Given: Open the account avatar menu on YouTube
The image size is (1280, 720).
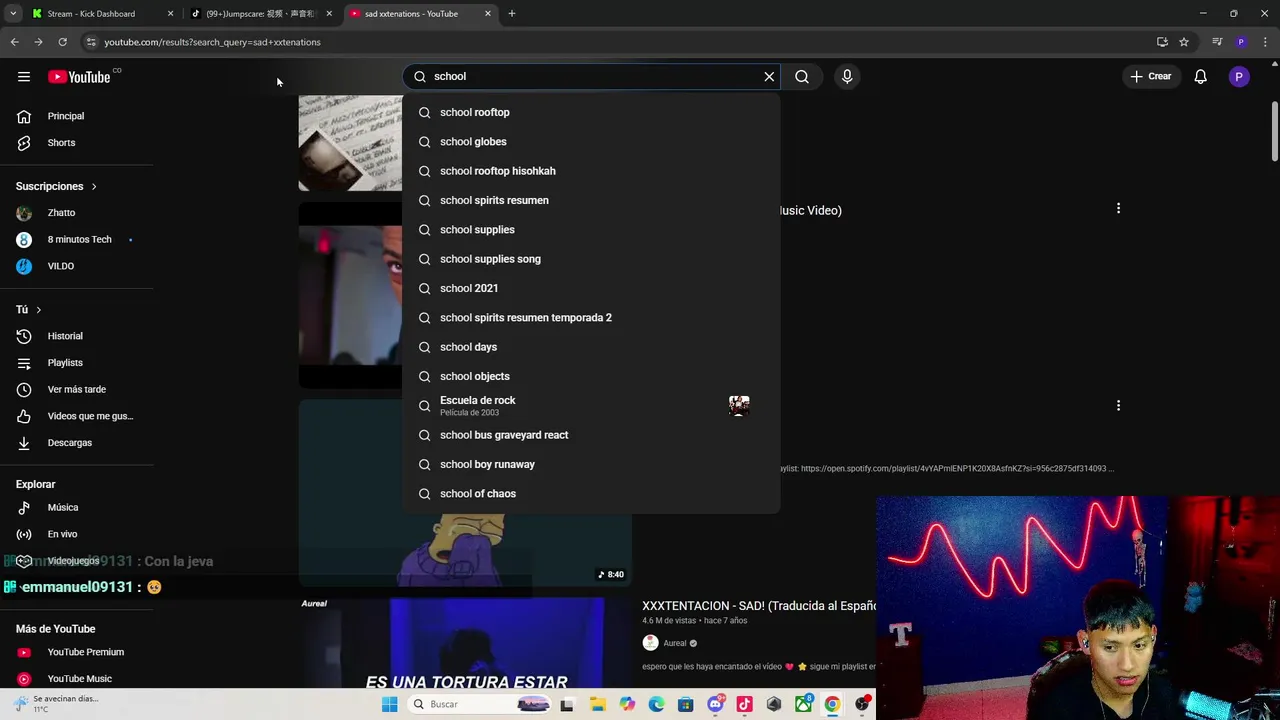Looking at the screenshot, I should 1239,76.
